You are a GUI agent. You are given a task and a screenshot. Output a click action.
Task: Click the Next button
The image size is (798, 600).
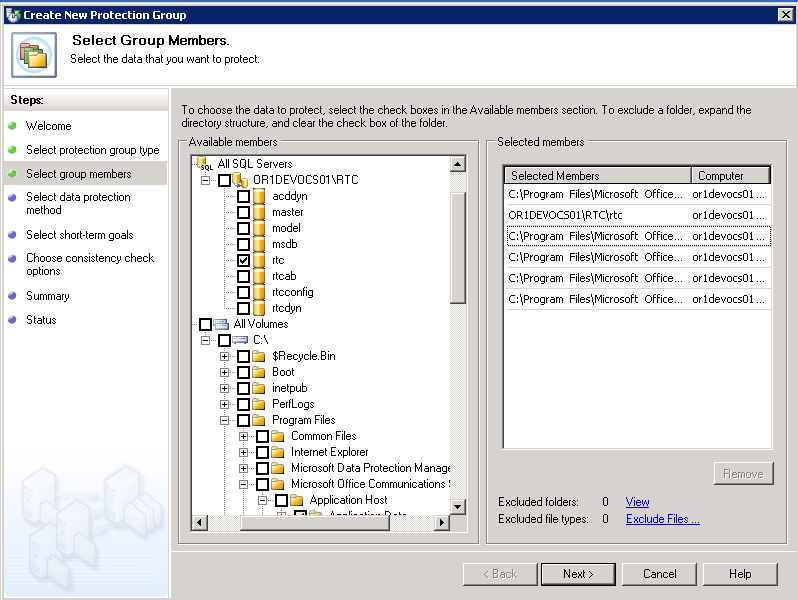(578, 574)
